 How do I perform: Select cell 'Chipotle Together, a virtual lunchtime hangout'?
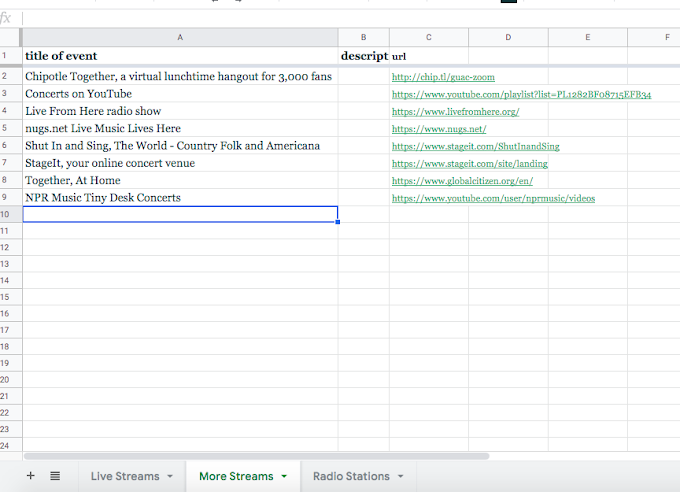point(180,76)
